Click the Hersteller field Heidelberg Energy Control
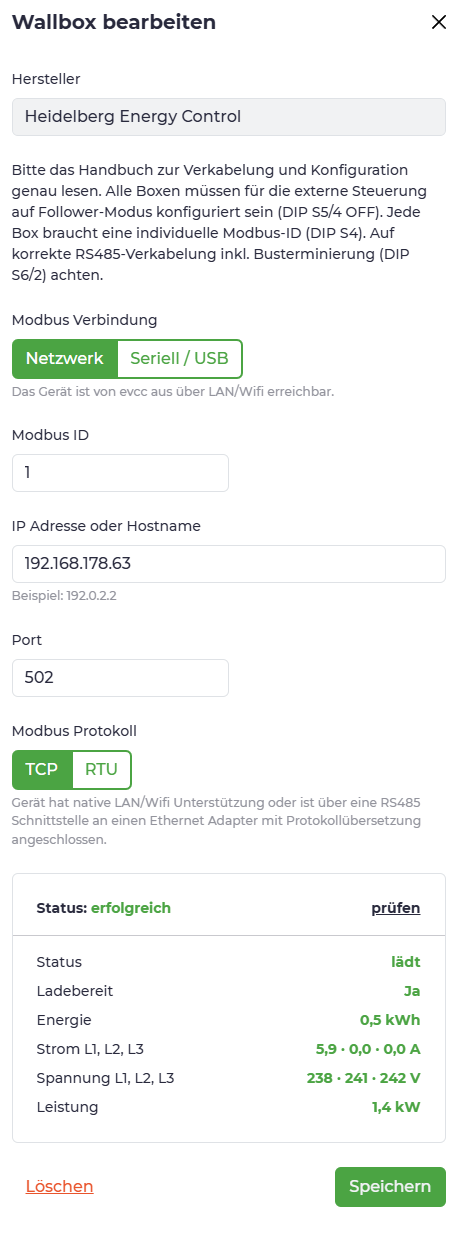 228,116
